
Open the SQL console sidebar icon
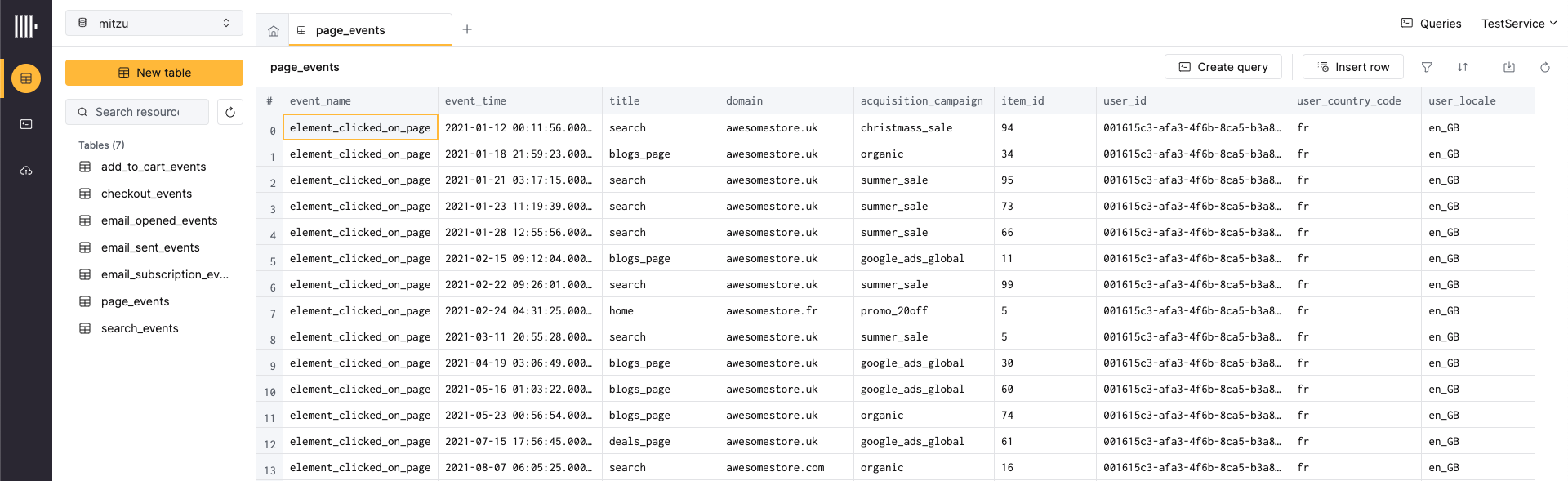pos(26,124)
